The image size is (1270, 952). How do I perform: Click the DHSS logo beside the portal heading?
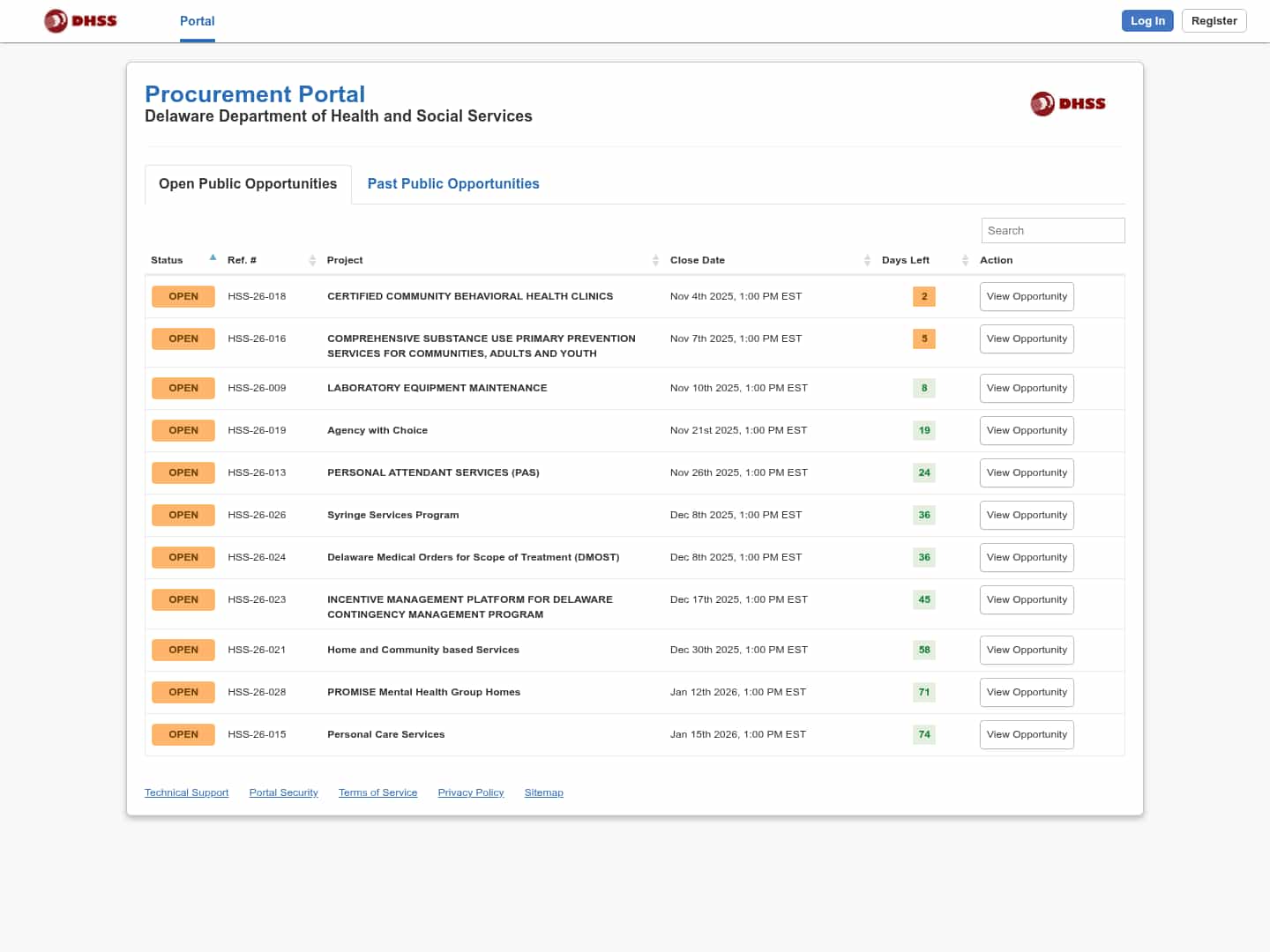pyautogui.click(x=1067, y=104)
